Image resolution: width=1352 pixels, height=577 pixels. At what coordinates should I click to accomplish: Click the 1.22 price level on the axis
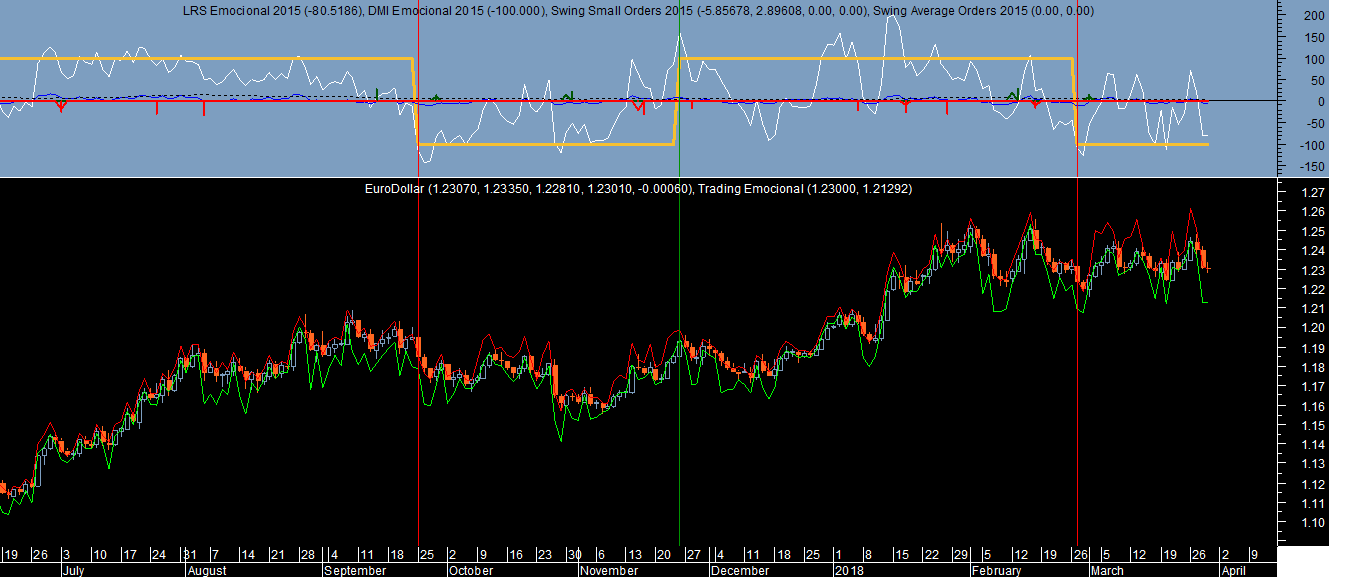point(1313,290)
